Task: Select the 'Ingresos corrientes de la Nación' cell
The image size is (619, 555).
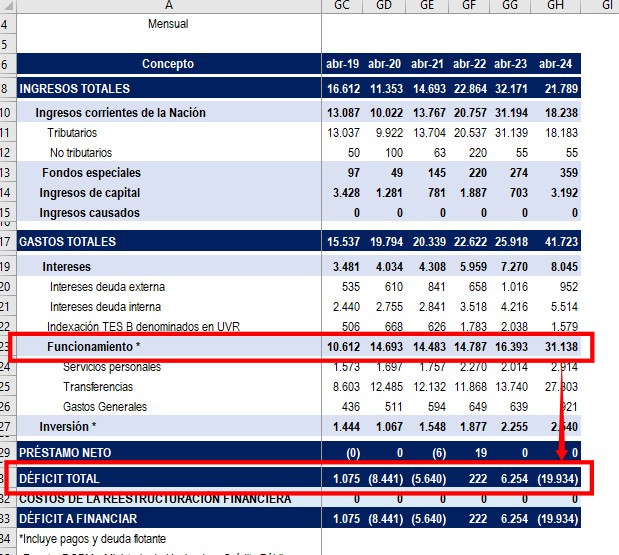Action: click(x=169, y=112)
